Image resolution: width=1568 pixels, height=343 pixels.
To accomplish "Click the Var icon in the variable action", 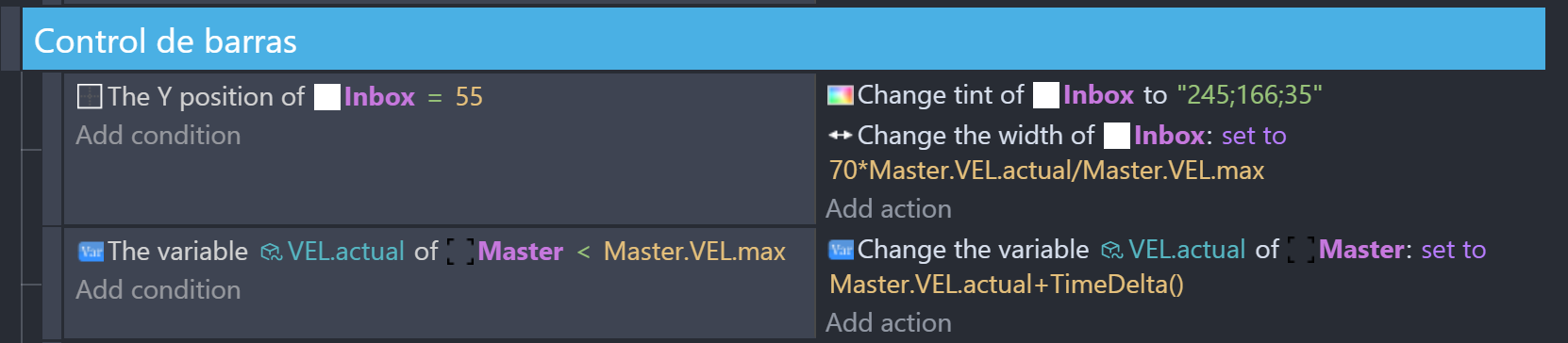I will [841, 250].
